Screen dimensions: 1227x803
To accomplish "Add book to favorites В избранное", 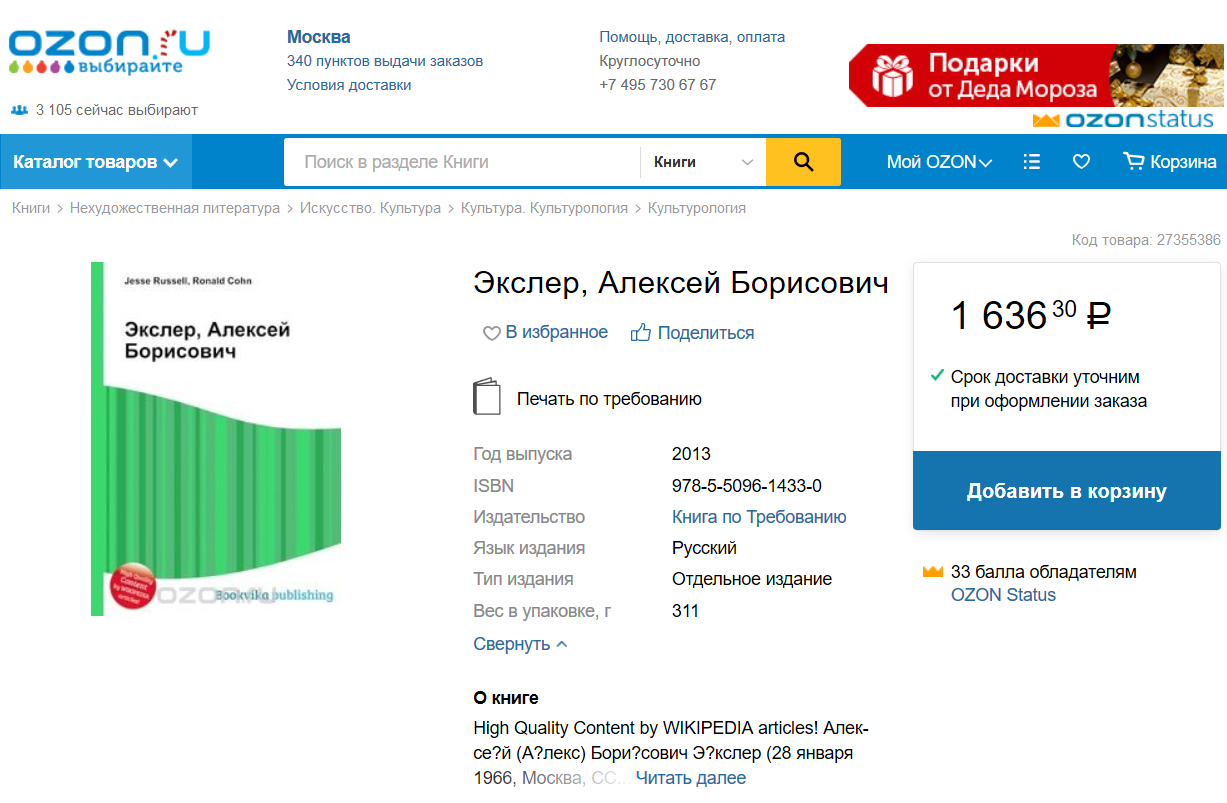I will point(546,333).
